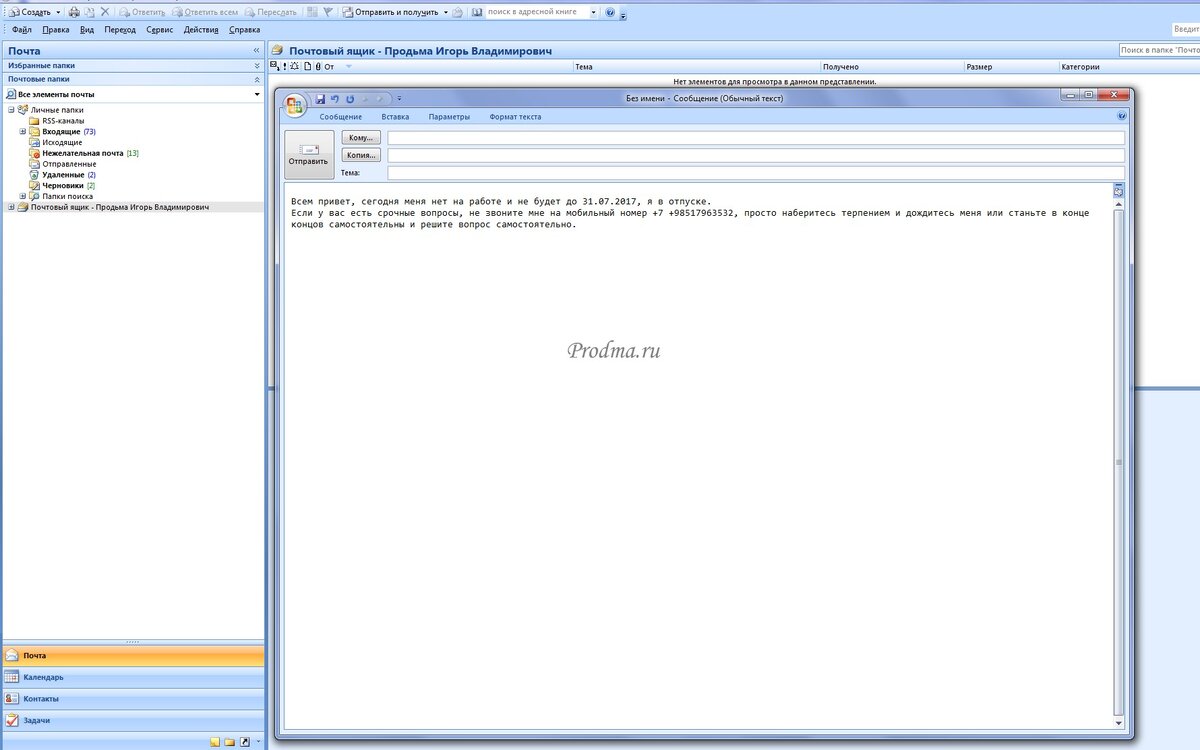Open the Сервис menu
Viewport: 1200px width, 750px height.
[159, 30]
